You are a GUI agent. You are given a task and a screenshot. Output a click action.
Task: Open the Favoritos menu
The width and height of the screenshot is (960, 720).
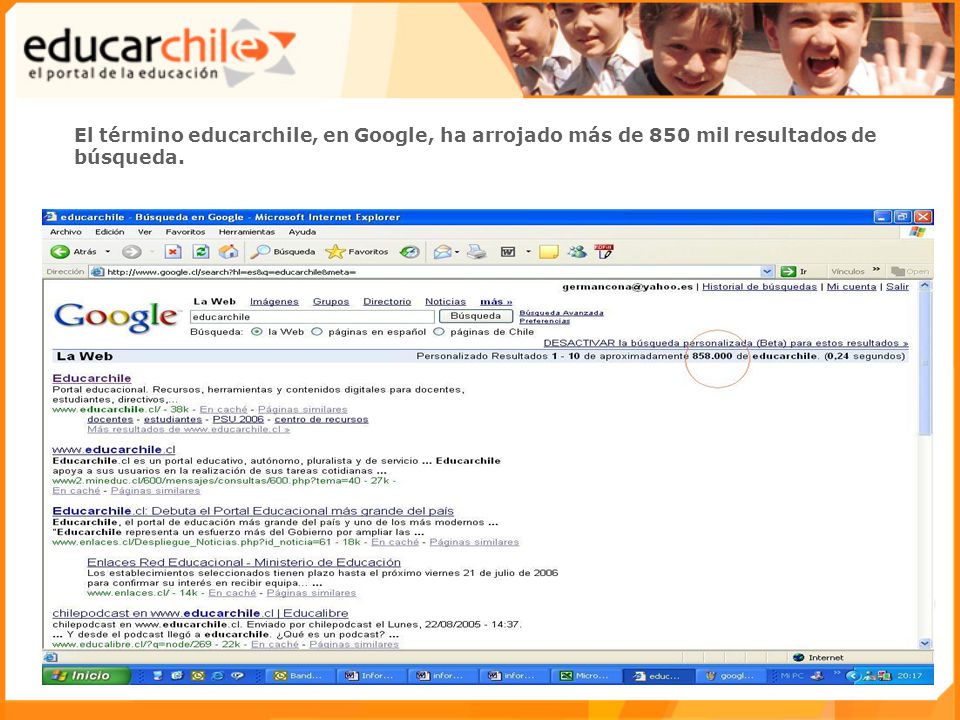185,232
